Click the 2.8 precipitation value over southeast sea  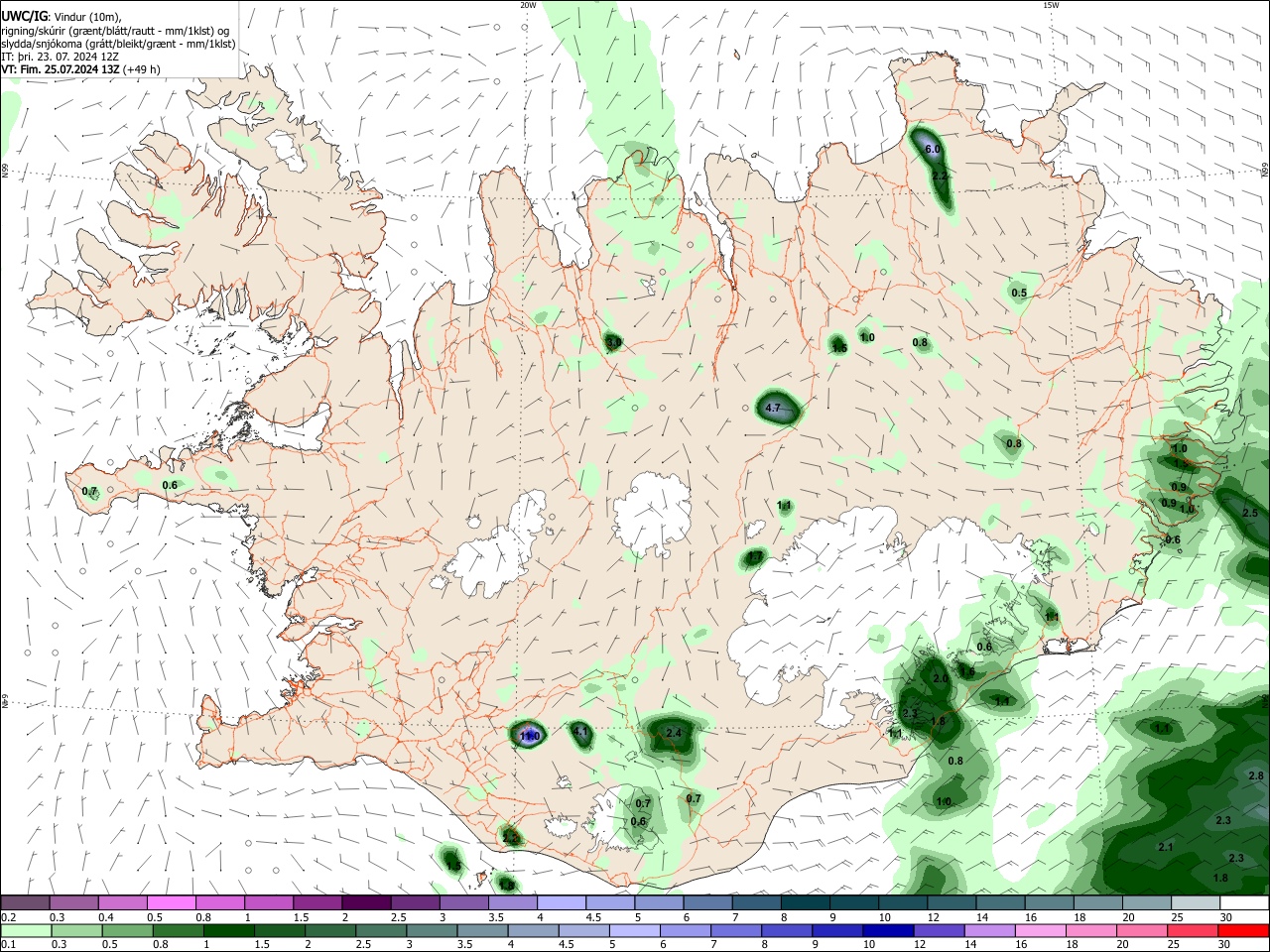coord(1256,775)
